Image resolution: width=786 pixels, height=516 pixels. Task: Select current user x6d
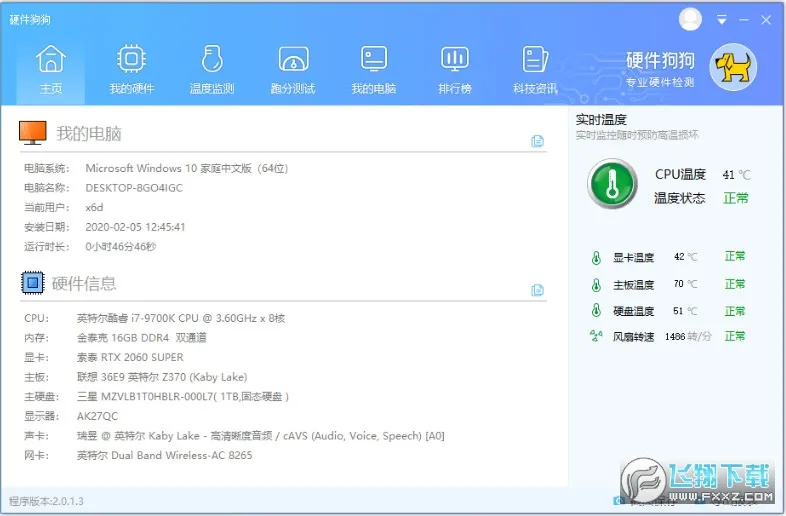click(x=94, y=208)
